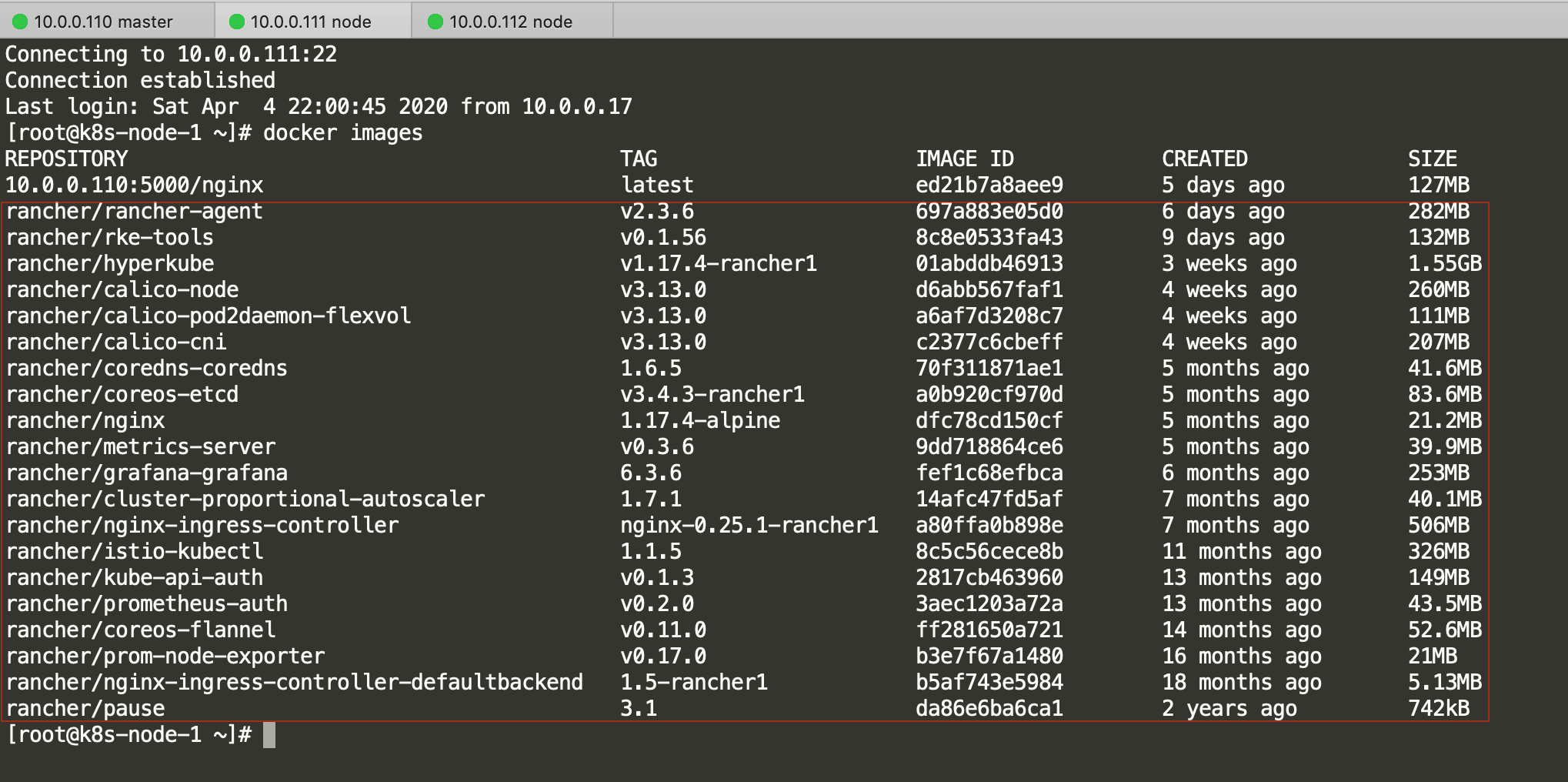
Task: Click the green status dot on 10.0.0.111 tab
Action: (x=237, y=22)
